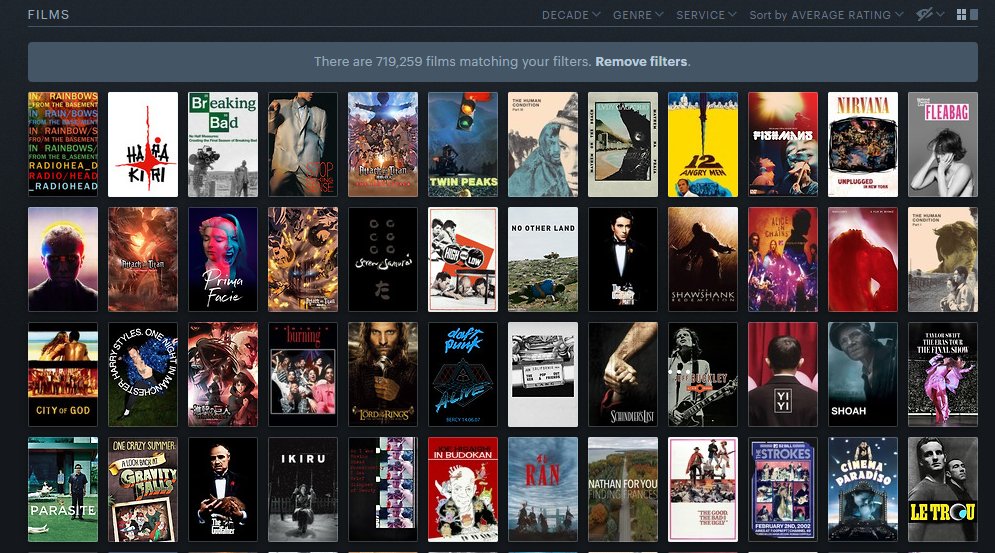Screen dimensions: 995x553
Task: Open the Daft Punk Alive poster
Action: [463, 374]
